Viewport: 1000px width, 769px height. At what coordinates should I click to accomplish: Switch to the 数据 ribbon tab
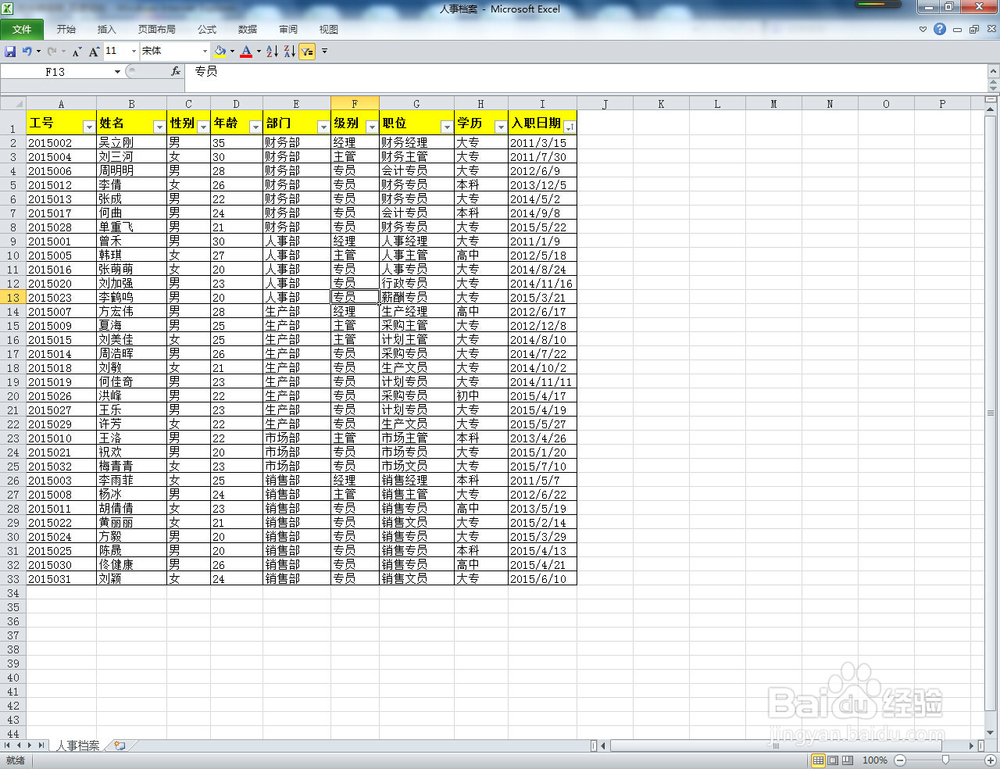[247, 29]
